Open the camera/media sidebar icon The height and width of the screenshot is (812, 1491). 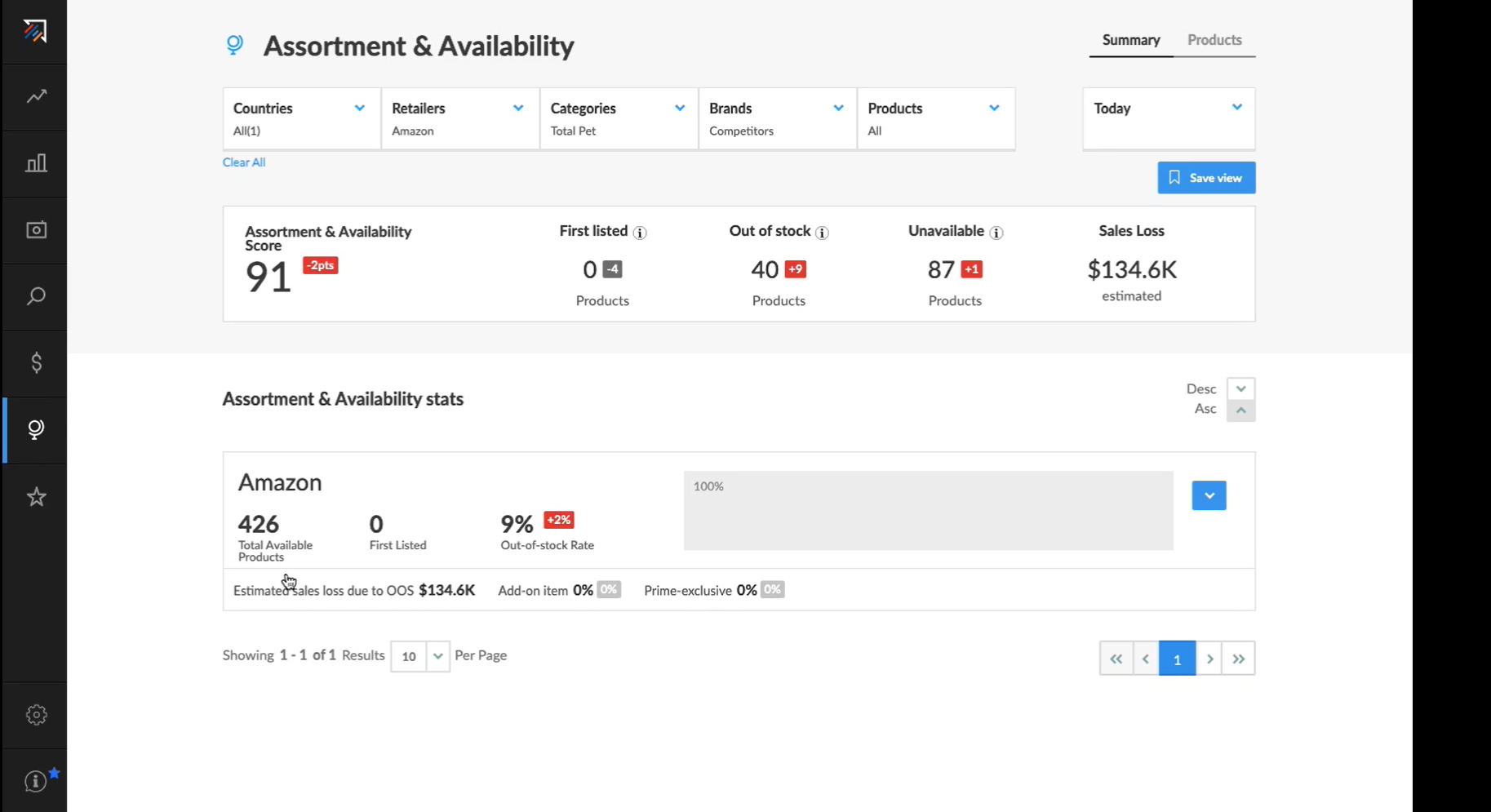tap(34, 229)
